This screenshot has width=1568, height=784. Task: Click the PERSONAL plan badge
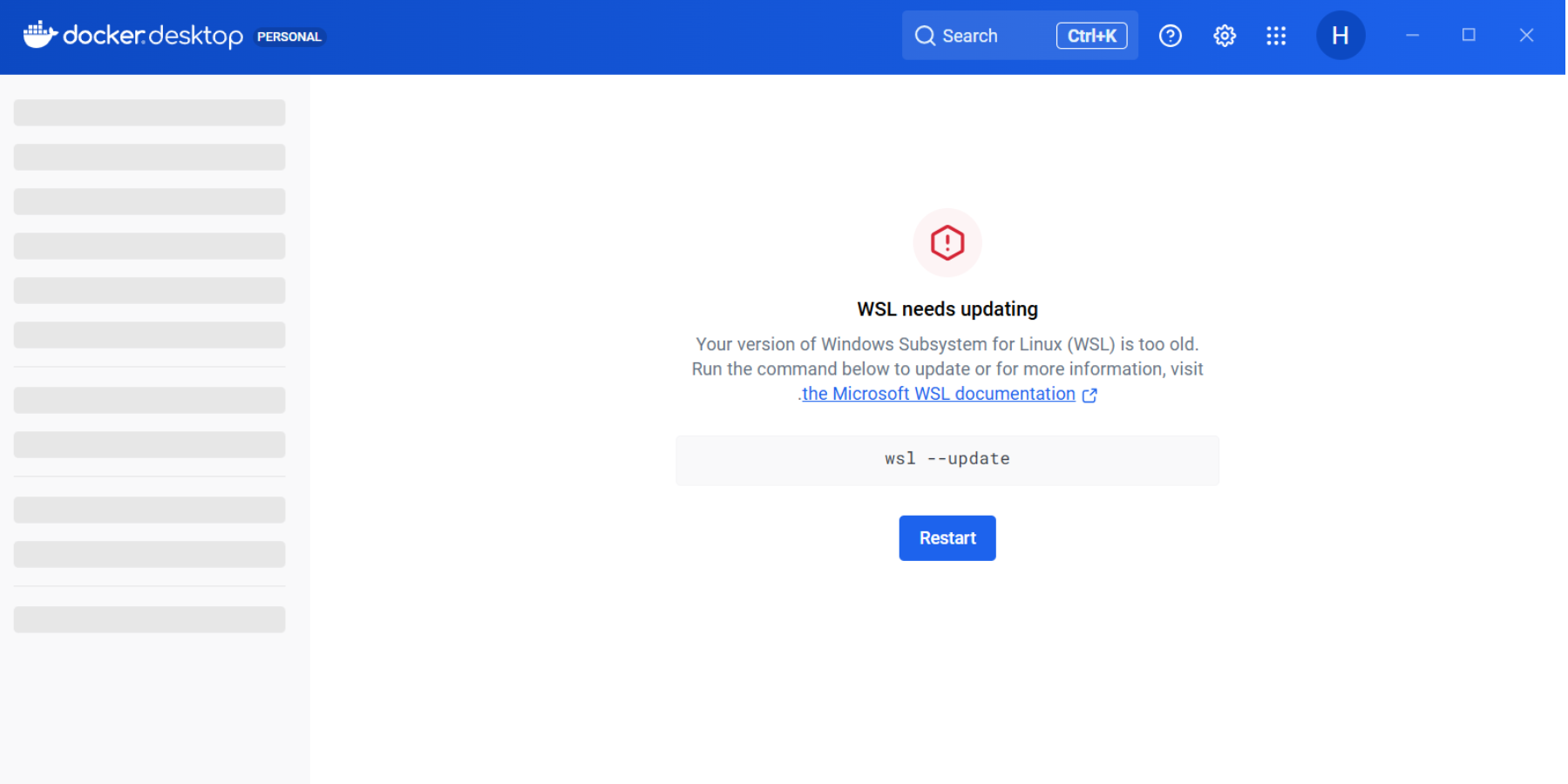(x=288, y=37)
